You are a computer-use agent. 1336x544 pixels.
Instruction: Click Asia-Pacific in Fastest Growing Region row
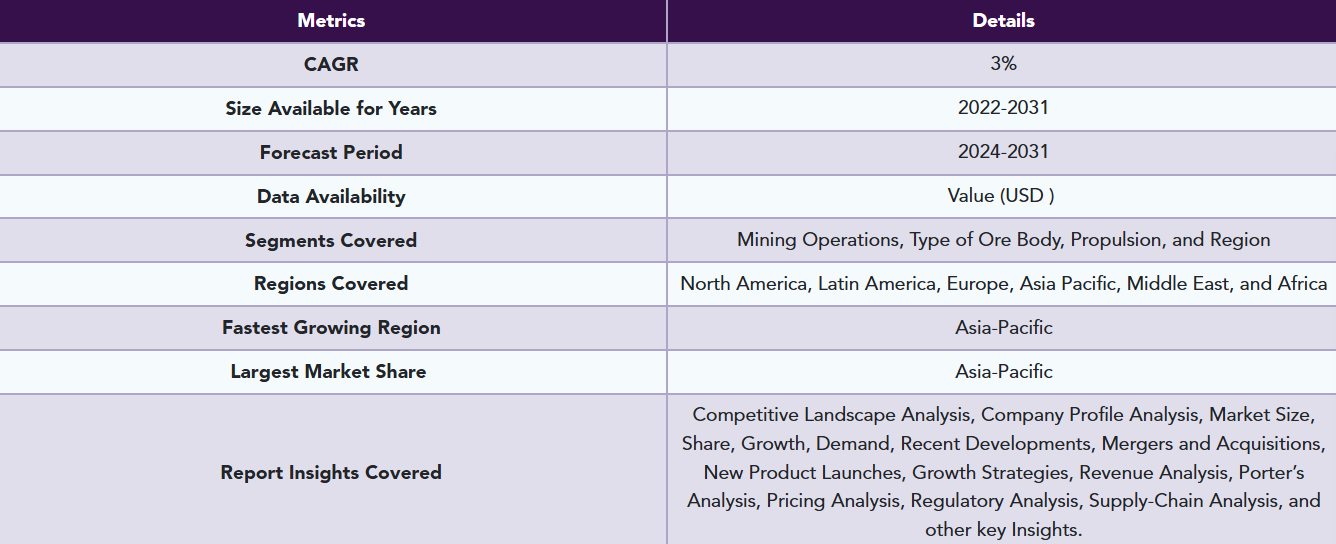coord(1003,328)
